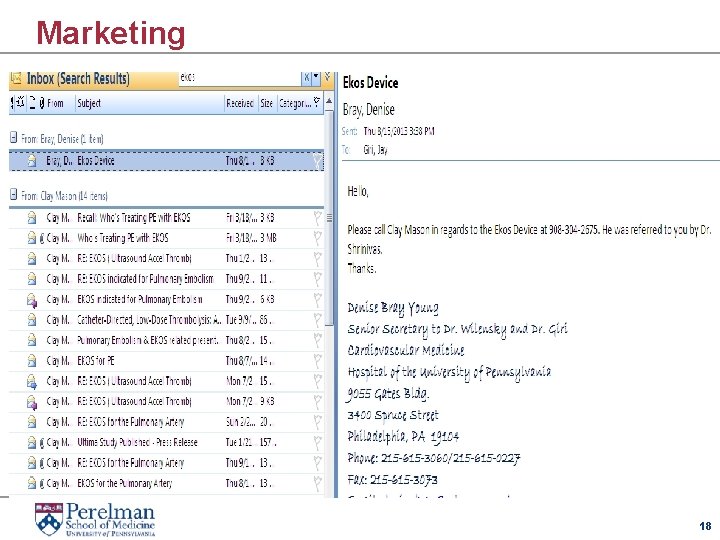Toggle flag on 'EKOS indicated for Pulmonary Embolism' 6 KB message
The width and height of the screenshot is (720, 540).
tap(317, 300)
